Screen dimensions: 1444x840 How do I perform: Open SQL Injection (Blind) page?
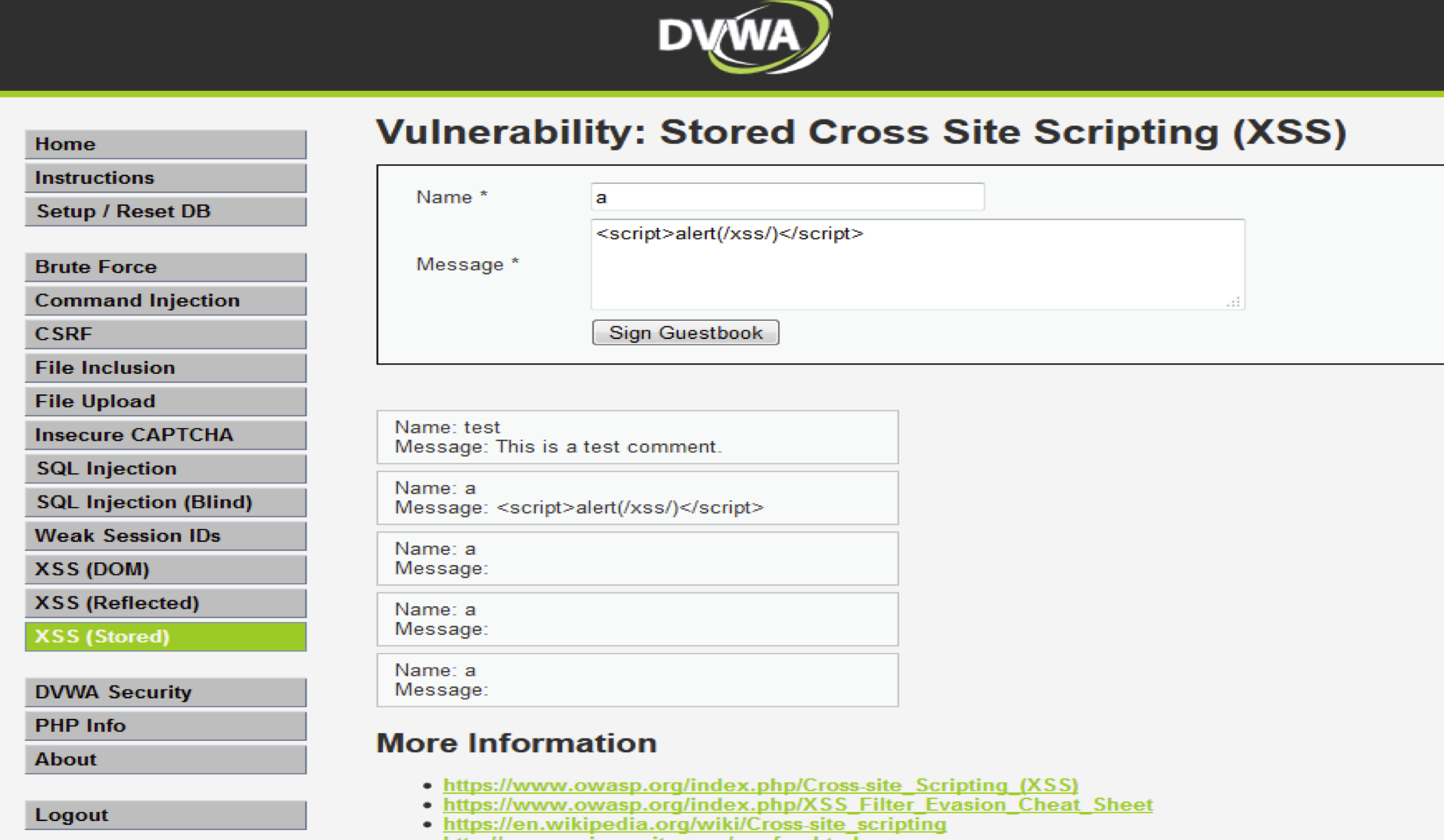(x=166, y=502)
